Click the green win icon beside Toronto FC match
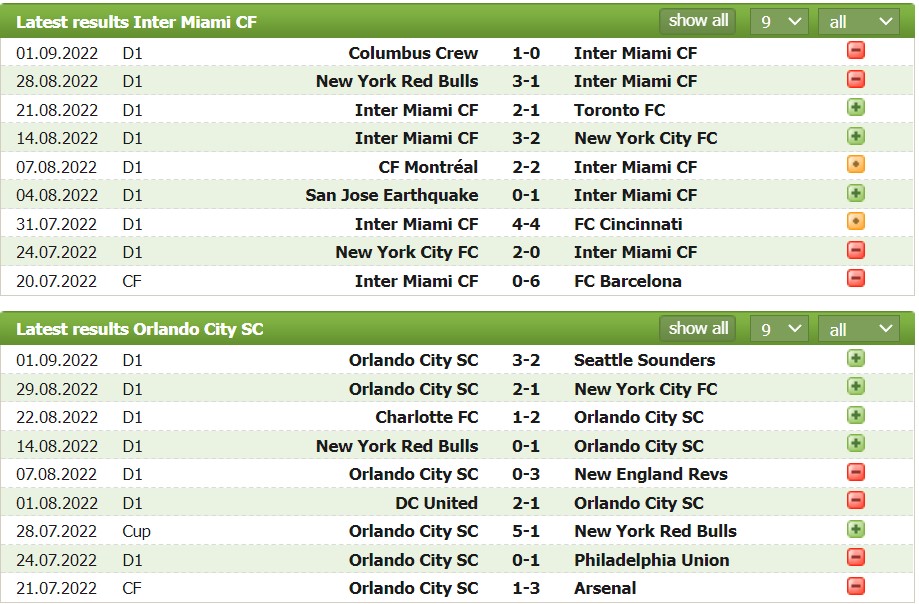The height and width of the screenshot is (604, 919). pos(855,109)
